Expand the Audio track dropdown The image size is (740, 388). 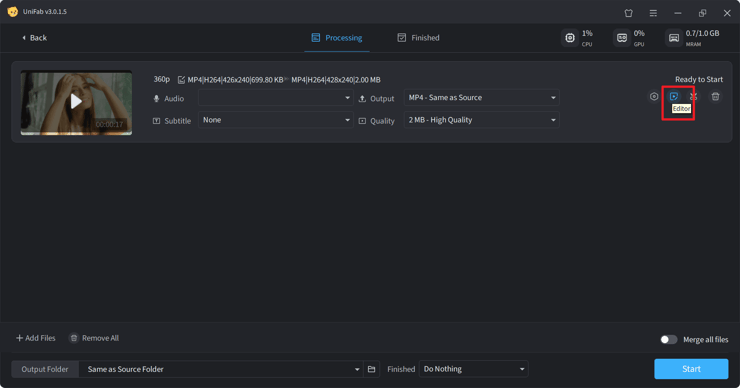[276, 98]
